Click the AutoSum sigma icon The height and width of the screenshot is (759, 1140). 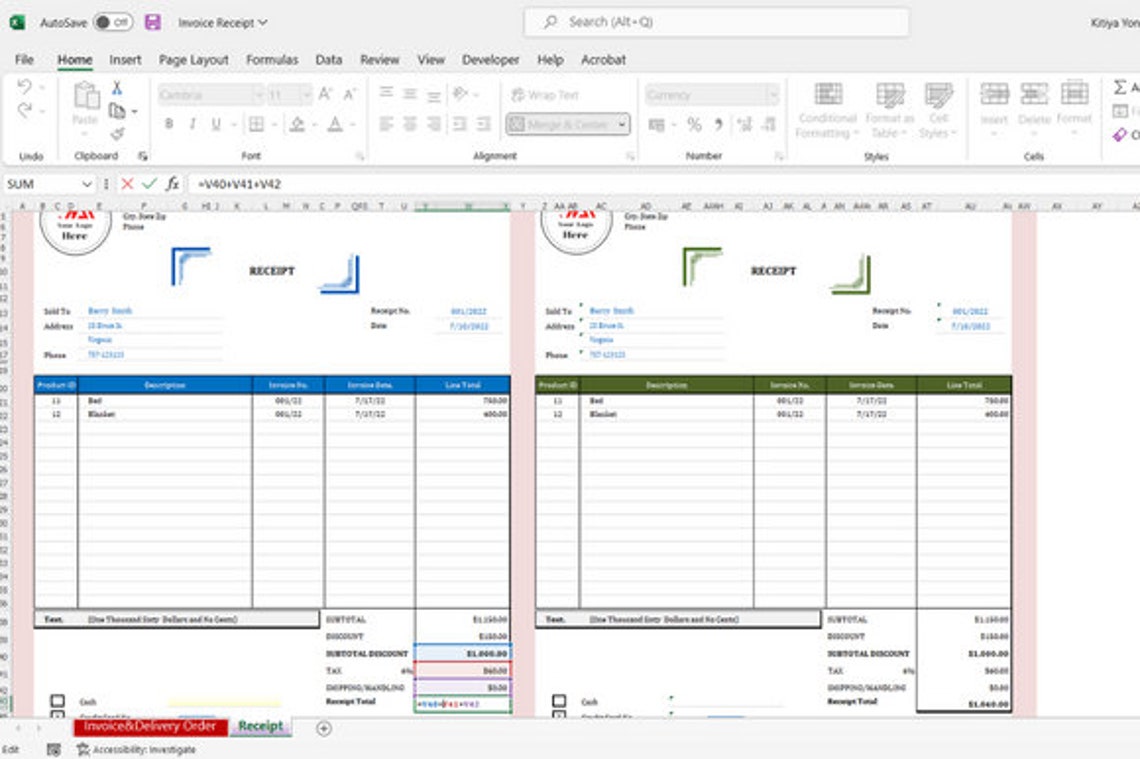1120,87
